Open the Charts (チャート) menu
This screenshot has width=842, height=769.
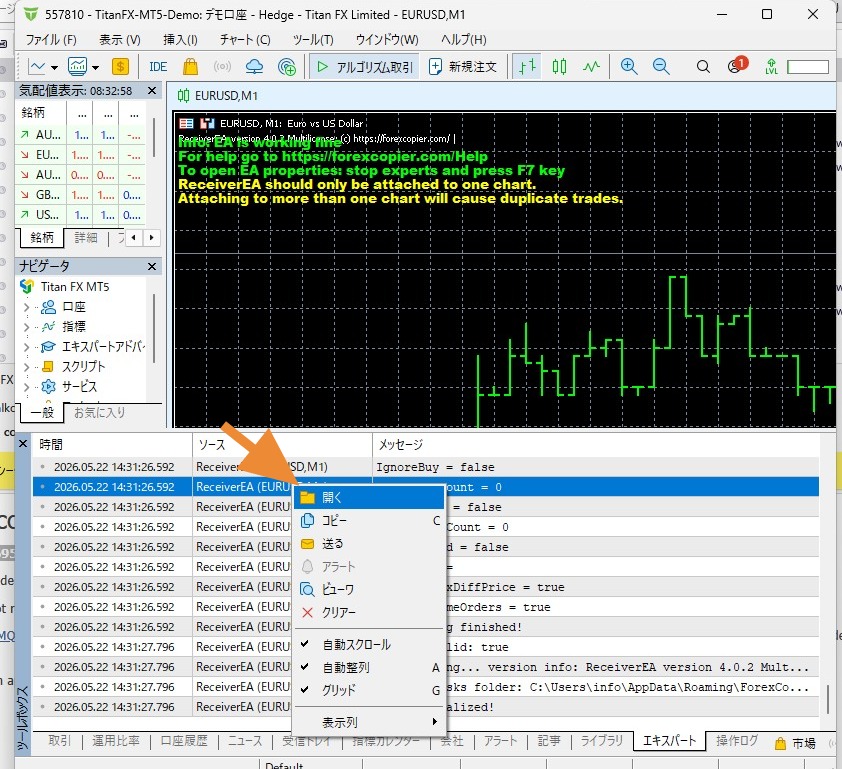(x=245, y=40)
